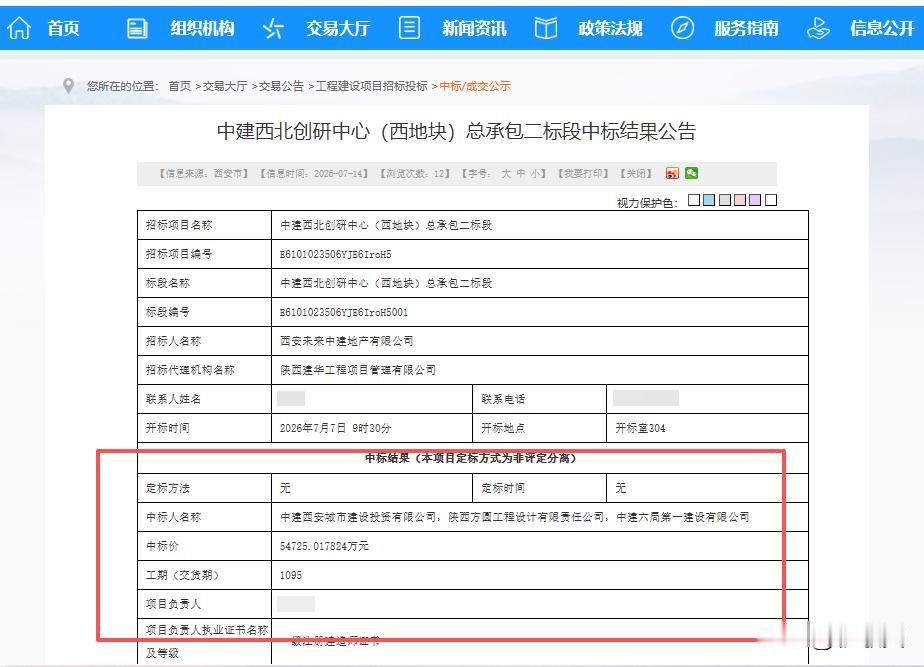
Task: Click the 政策法规 book icon
Action: click(x=546, y=28)
